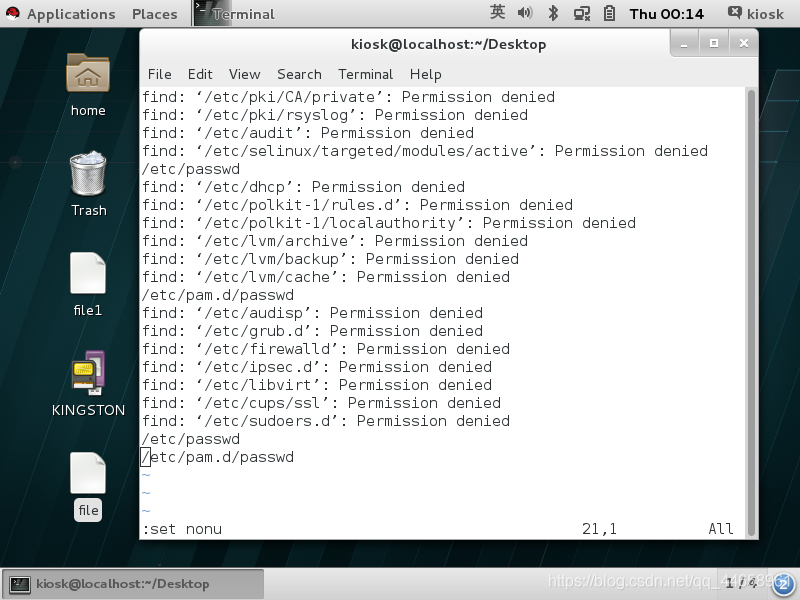Open the Terminal menu in the menubar
This screenshot has height=600, width=800.
(365, 74)
